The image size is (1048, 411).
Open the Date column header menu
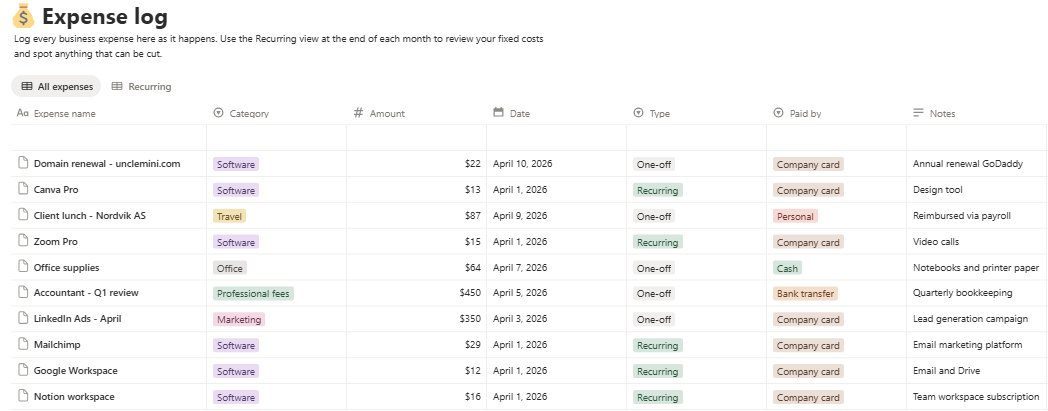tap(557, 113)
